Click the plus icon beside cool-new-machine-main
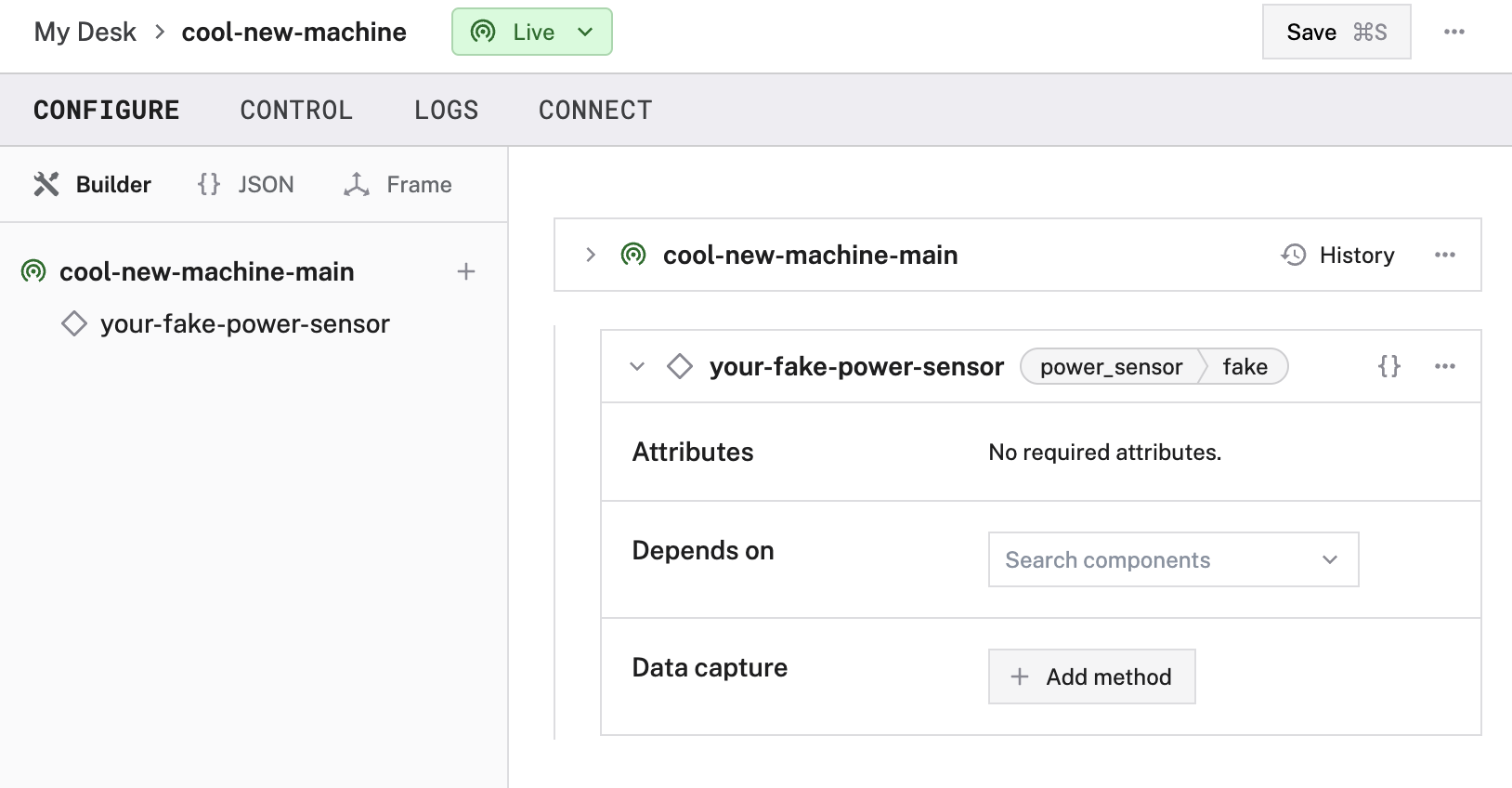 pyautogui.click(x=466, y=271)
